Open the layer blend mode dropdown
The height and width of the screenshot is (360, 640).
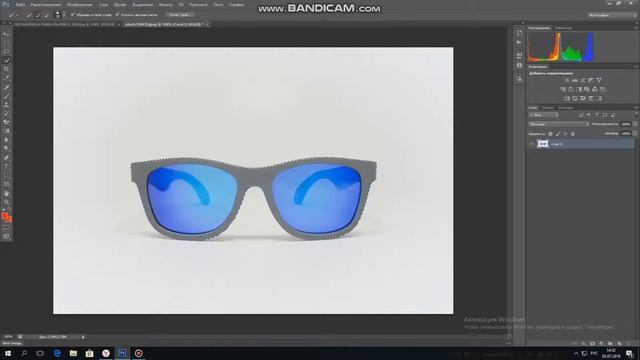tap(559, 124)
